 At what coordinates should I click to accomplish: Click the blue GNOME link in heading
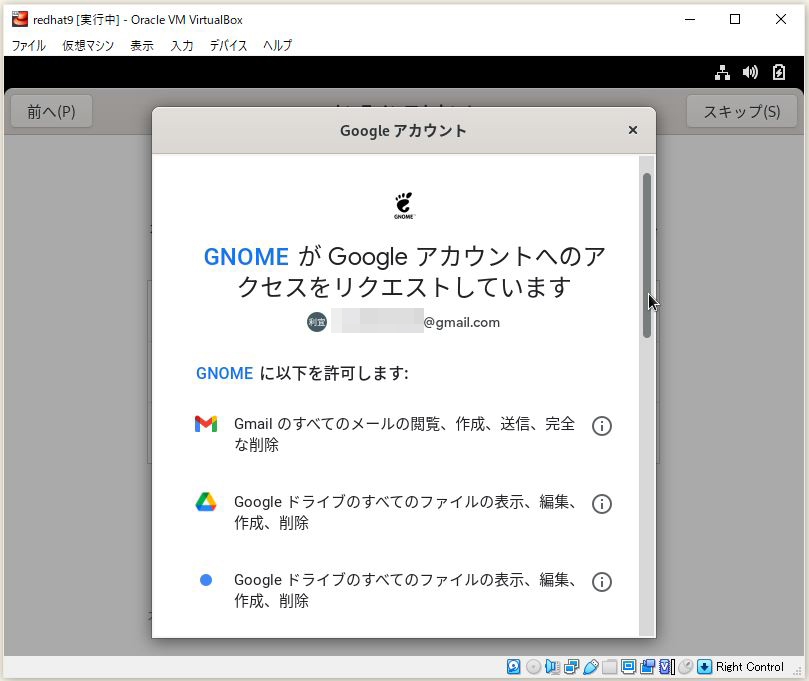pos(246,257)
